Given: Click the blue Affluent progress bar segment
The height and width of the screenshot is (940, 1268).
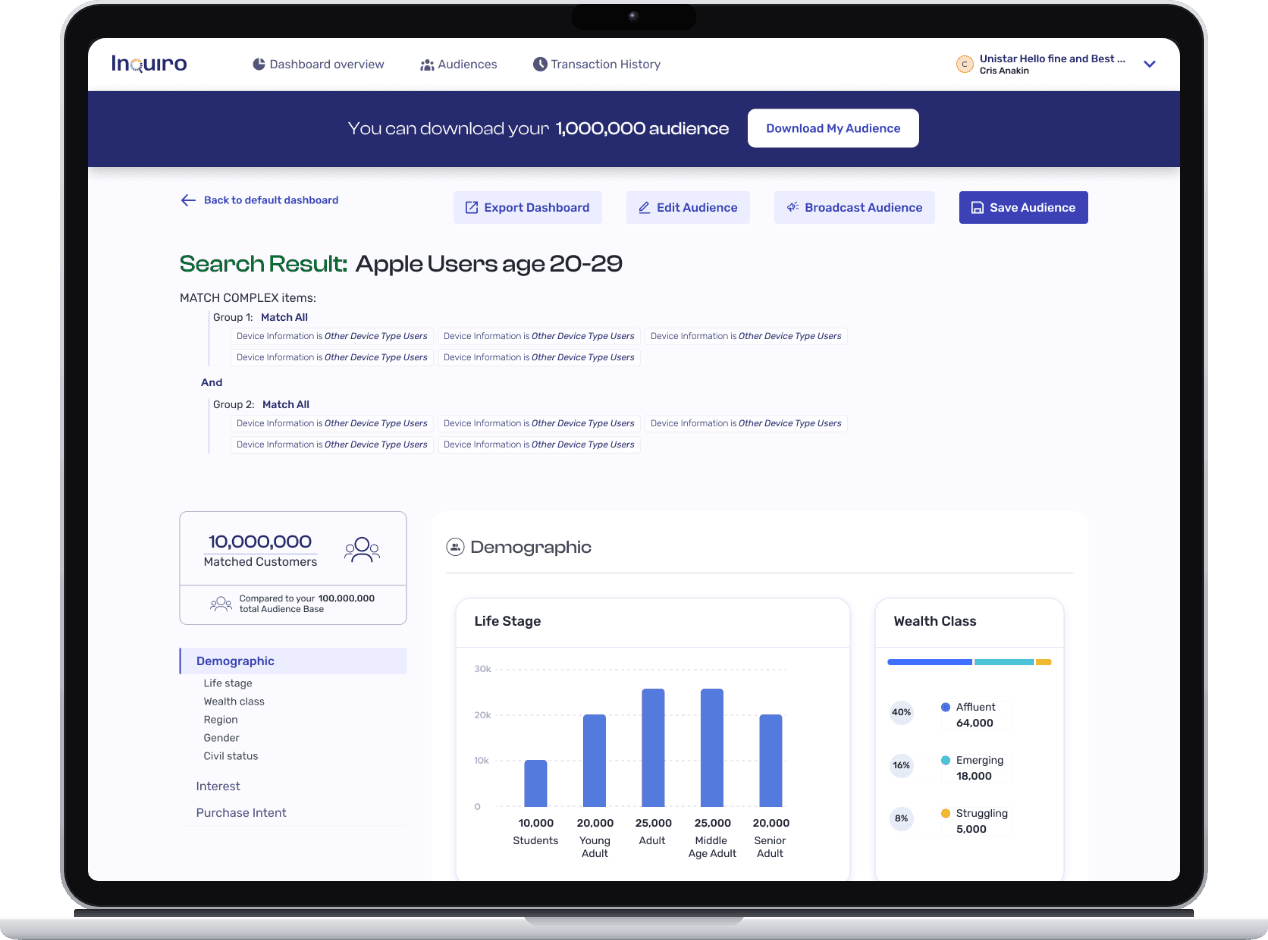Looking at the screenshot, I should click(x=930, y=662).
